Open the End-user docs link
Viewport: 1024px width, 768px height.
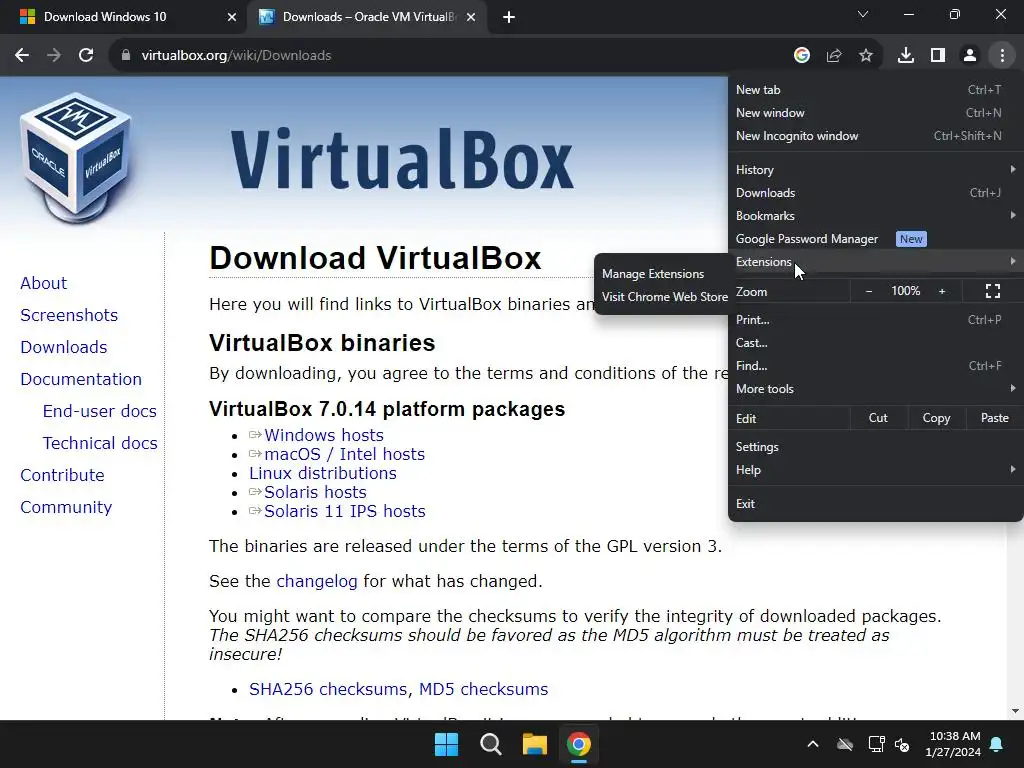tap(99, 411)
